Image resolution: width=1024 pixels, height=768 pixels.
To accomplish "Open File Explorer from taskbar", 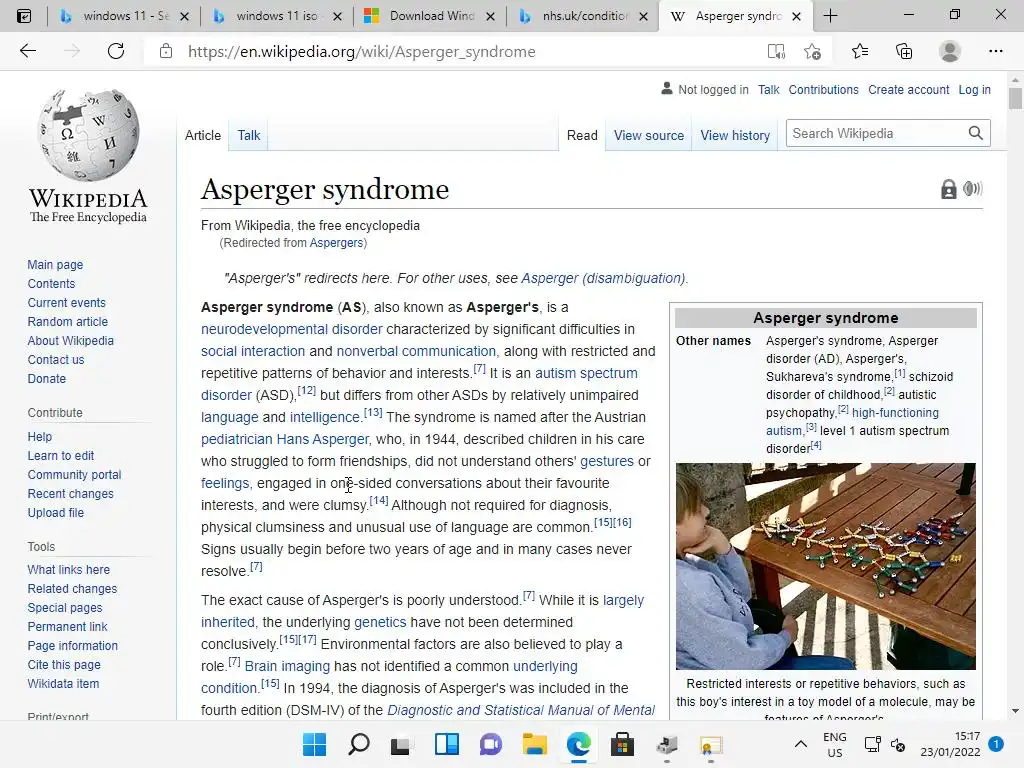I will point(535,744).
